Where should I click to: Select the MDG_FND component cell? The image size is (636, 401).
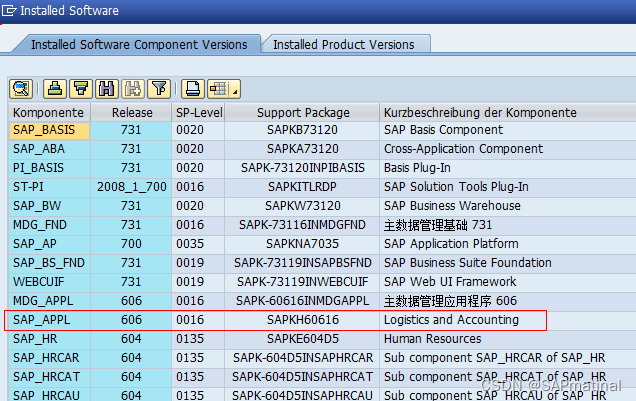pos(49,225)
